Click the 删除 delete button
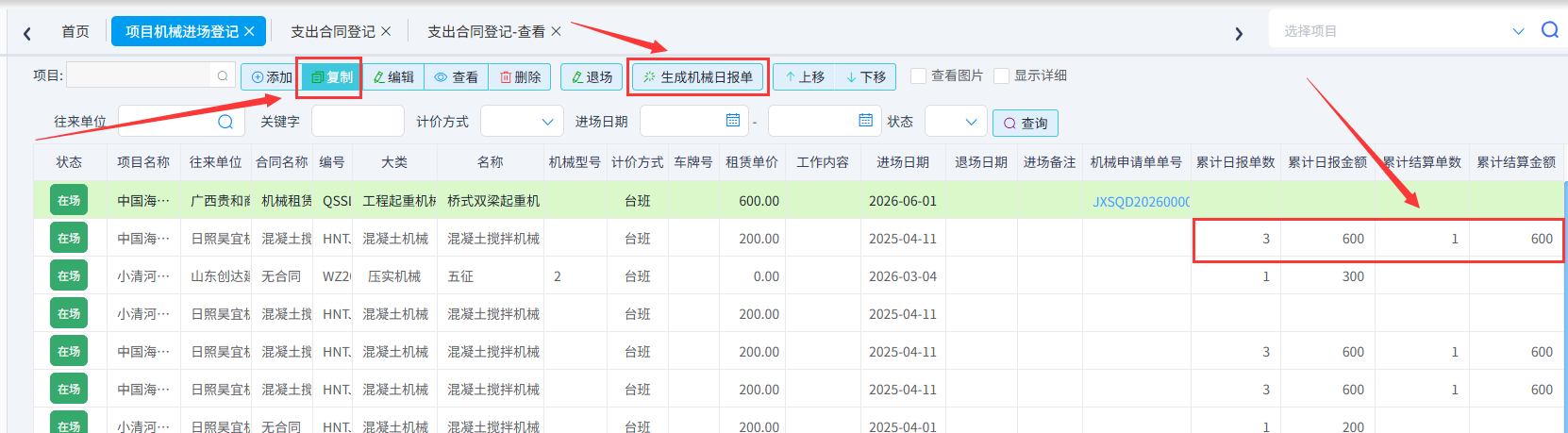The height and width of the screenshot is (433, 1568). tap(520, 77)
